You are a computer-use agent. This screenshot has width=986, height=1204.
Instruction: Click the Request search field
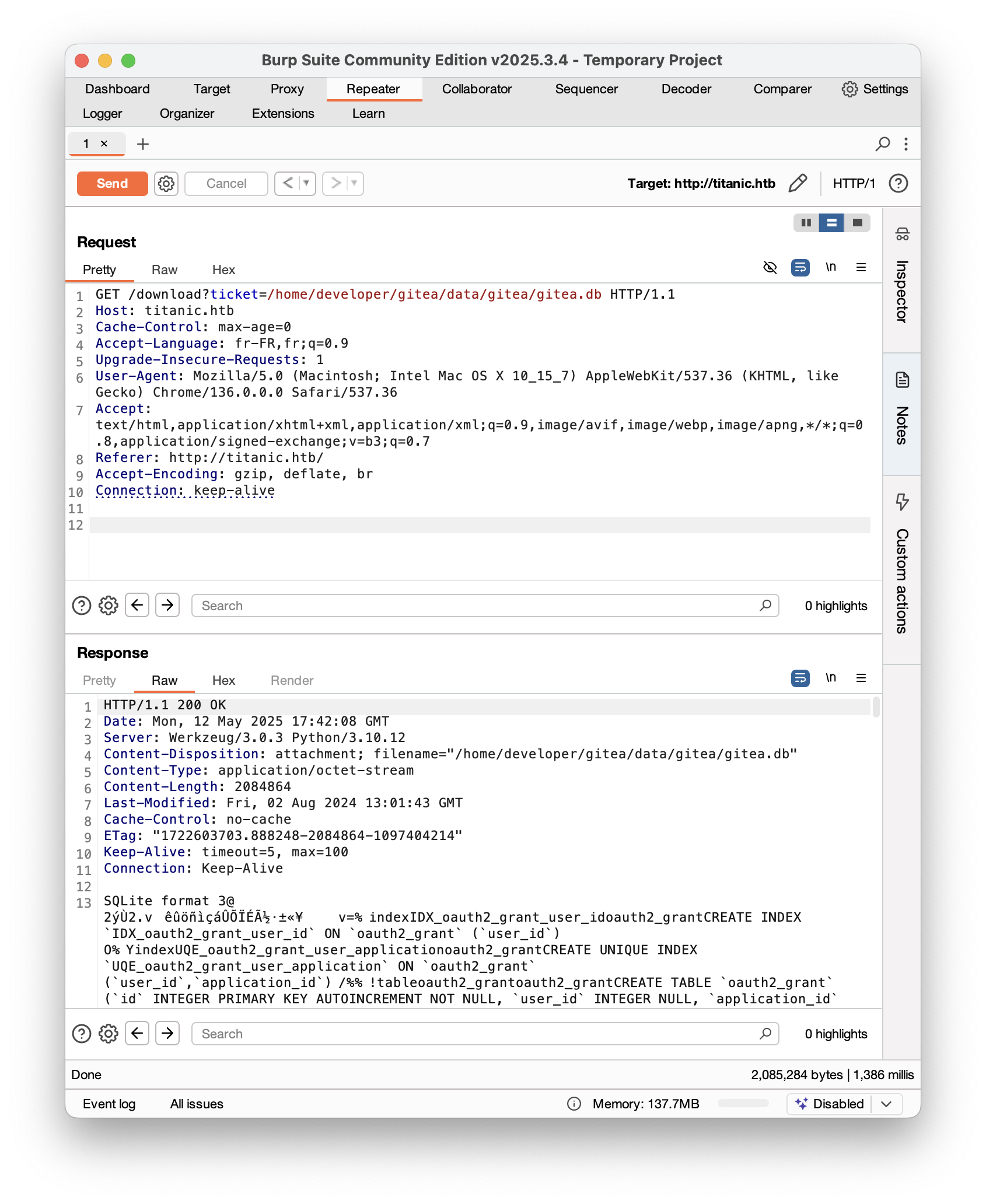click(485, 606)
